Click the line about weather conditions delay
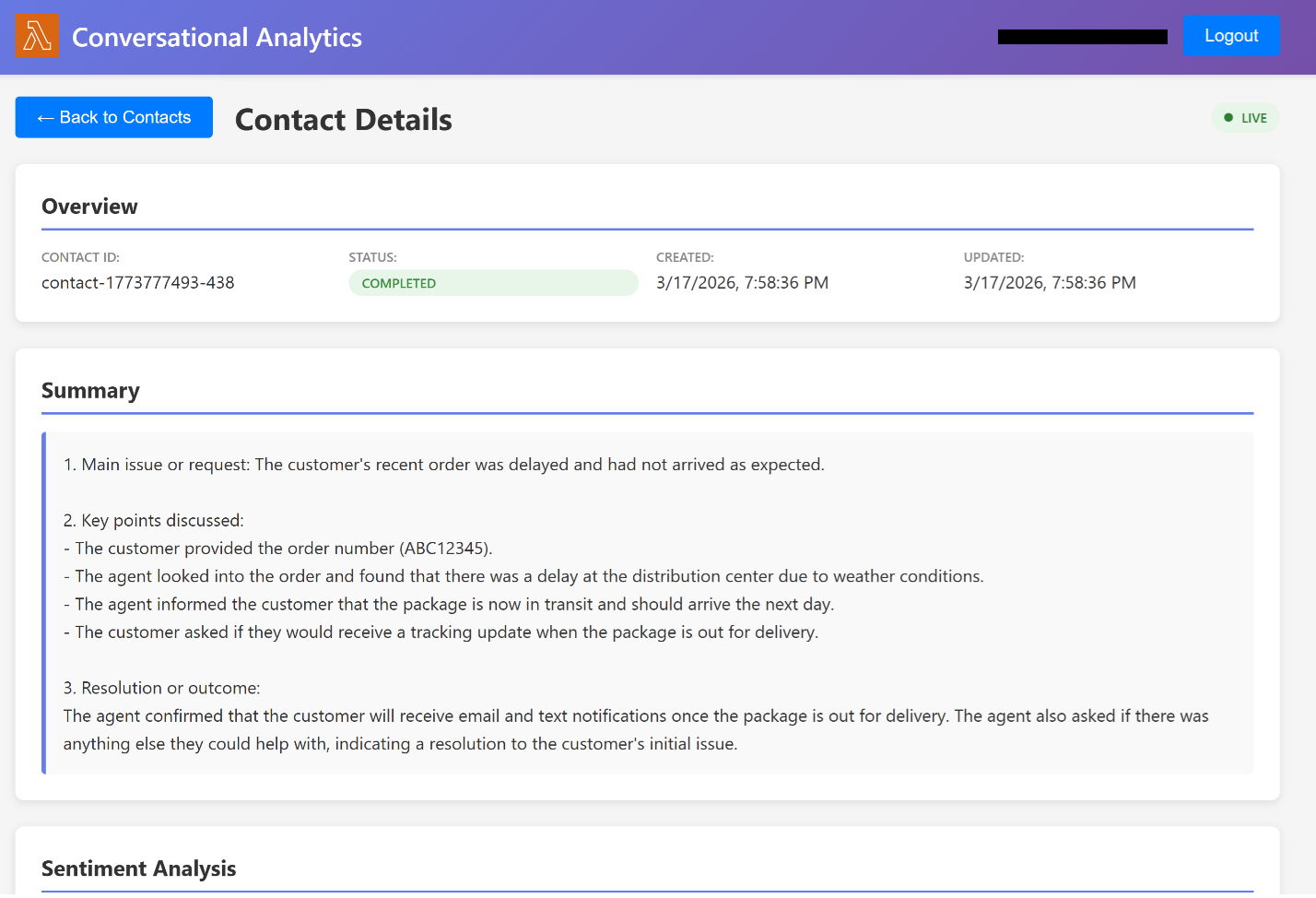The width and height of the screenshot is (1316, 898). [523, 576]
